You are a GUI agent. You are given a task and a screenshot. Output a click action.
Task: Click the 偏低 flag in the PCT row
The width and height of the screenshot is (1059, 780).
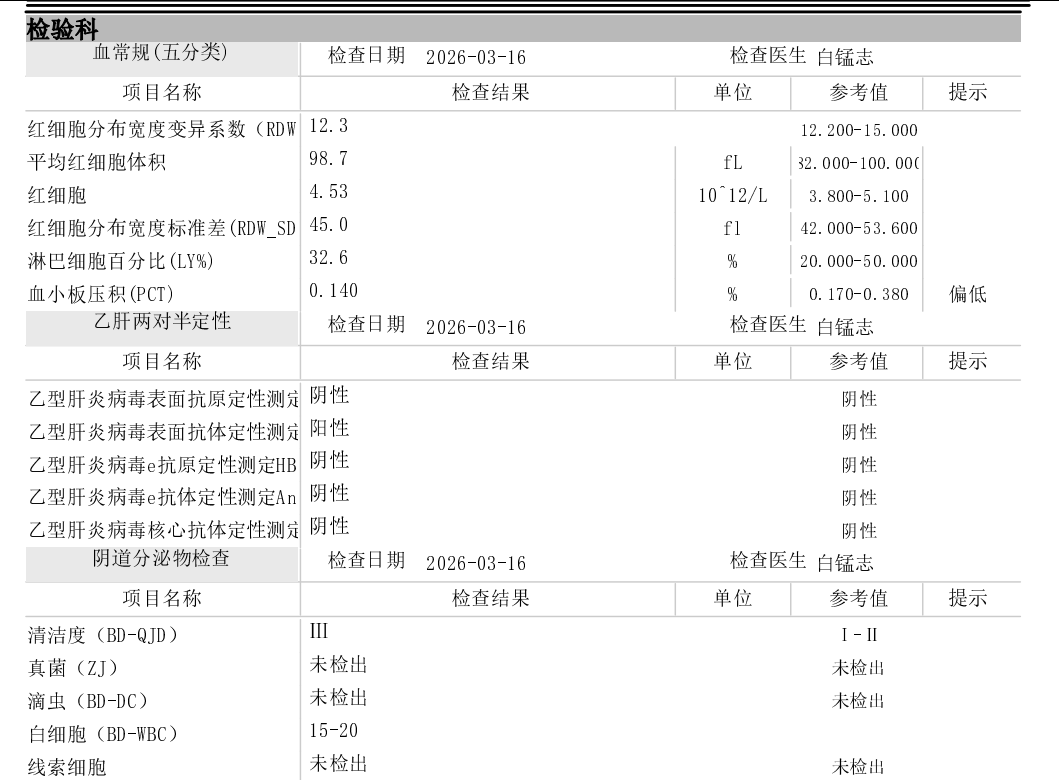(x=967, y=294)
